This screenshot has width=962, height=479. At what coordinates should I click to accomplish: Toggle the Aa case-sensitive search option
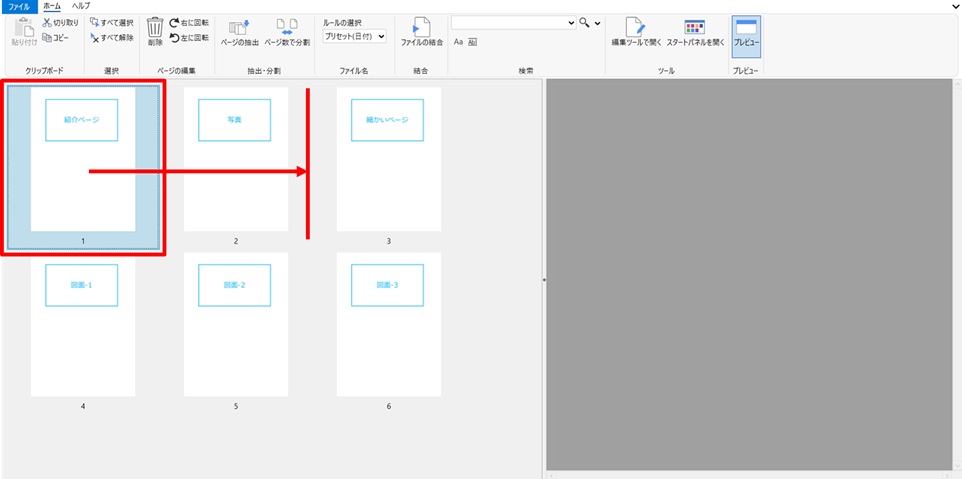pyautogui.click(x=458, y=42)
